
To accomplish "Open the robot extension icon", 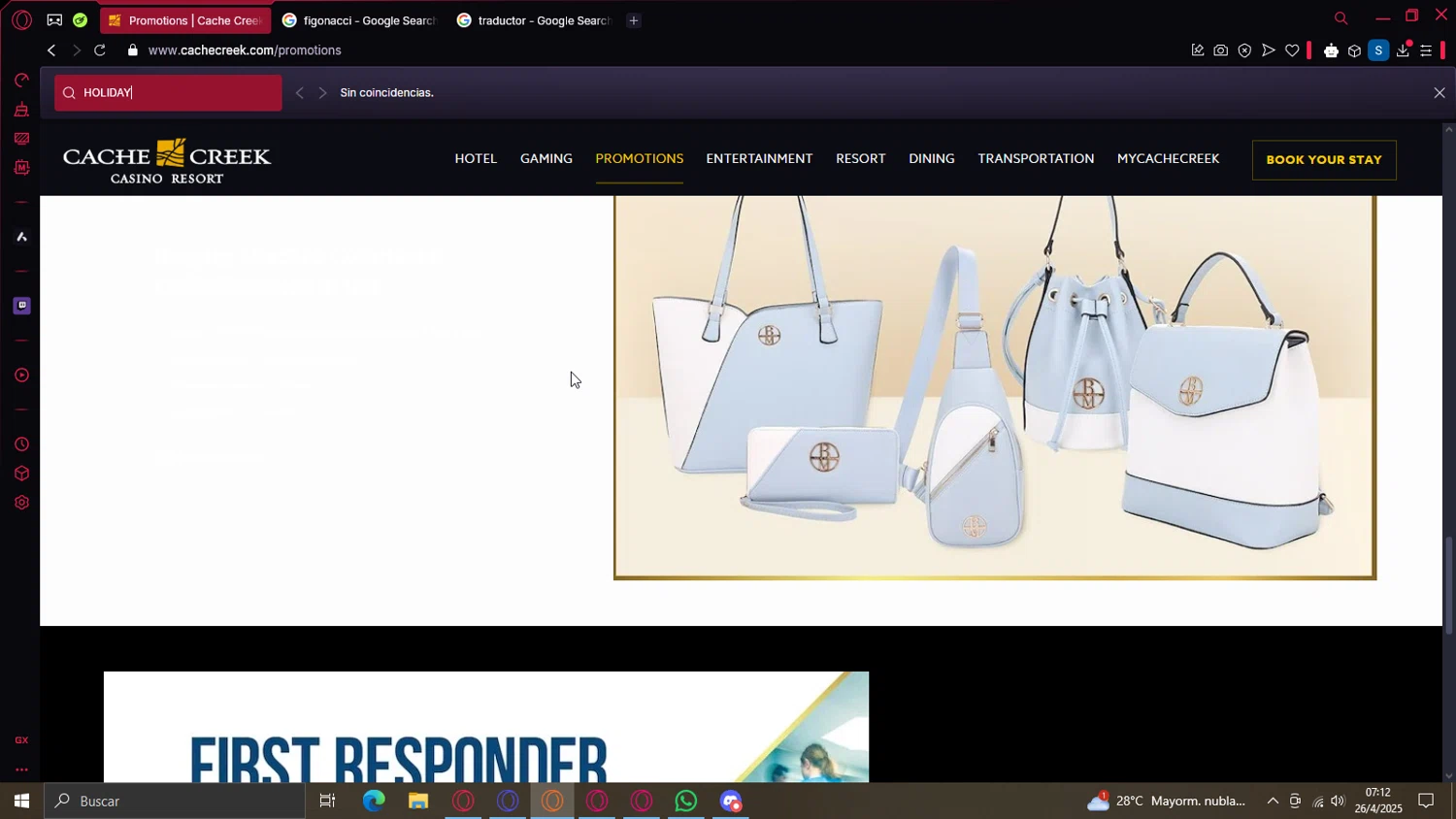I will pyautogui.click(x=1331, y=50).
